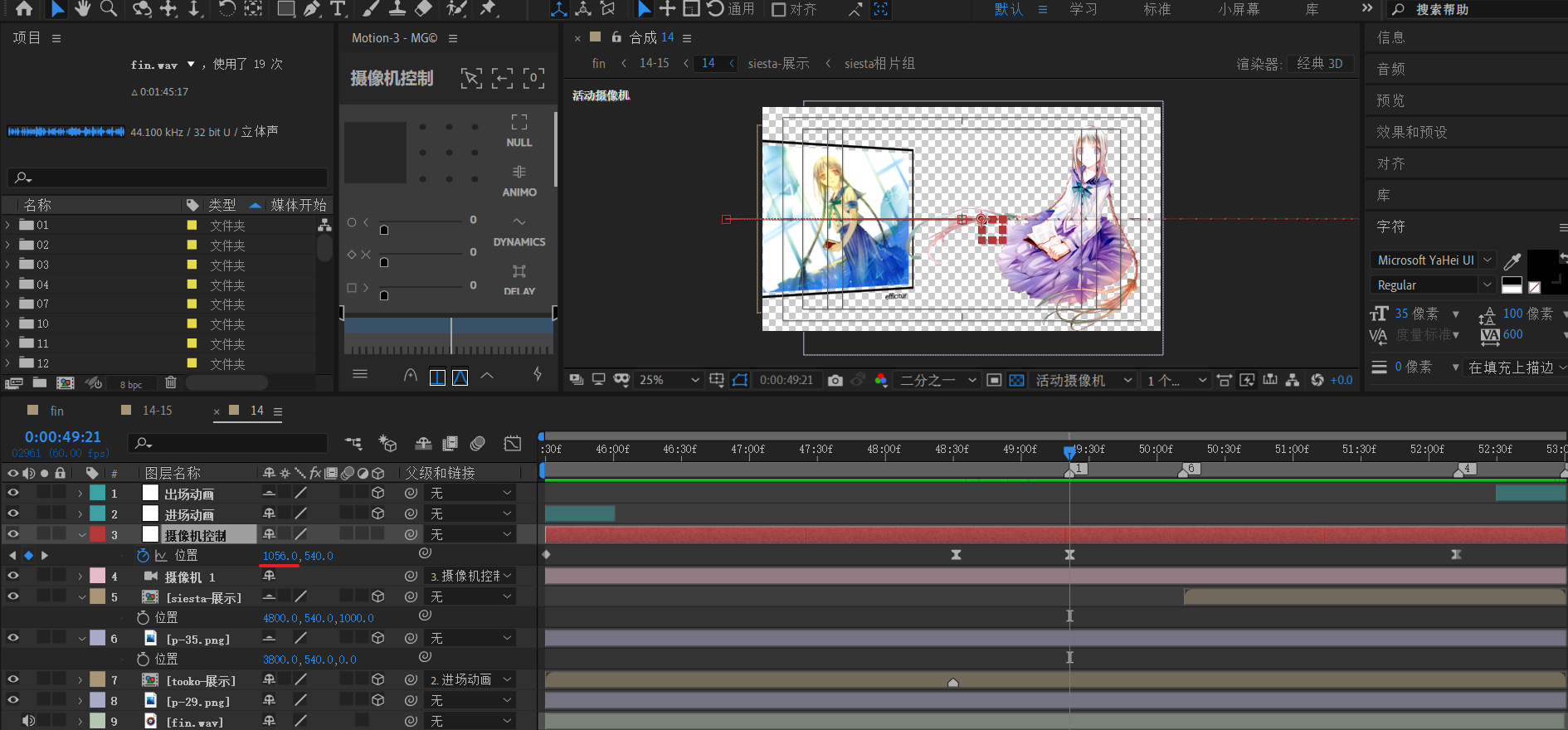
Task: Open the eyedropper in Character panel
Action: click(x=1512, y=261)
